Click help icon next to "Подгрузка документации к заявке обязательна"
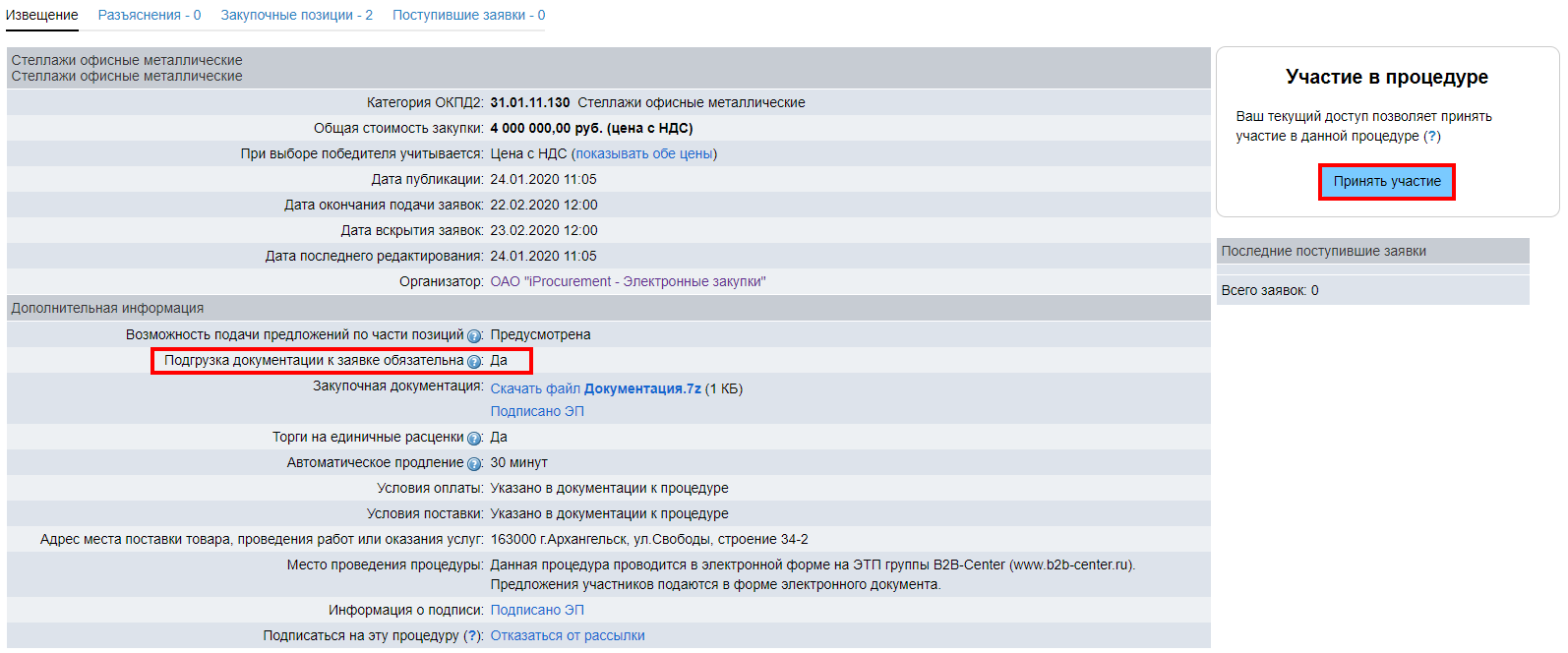1568x653 pixels. pyautogui.click(x=474, y=362)
